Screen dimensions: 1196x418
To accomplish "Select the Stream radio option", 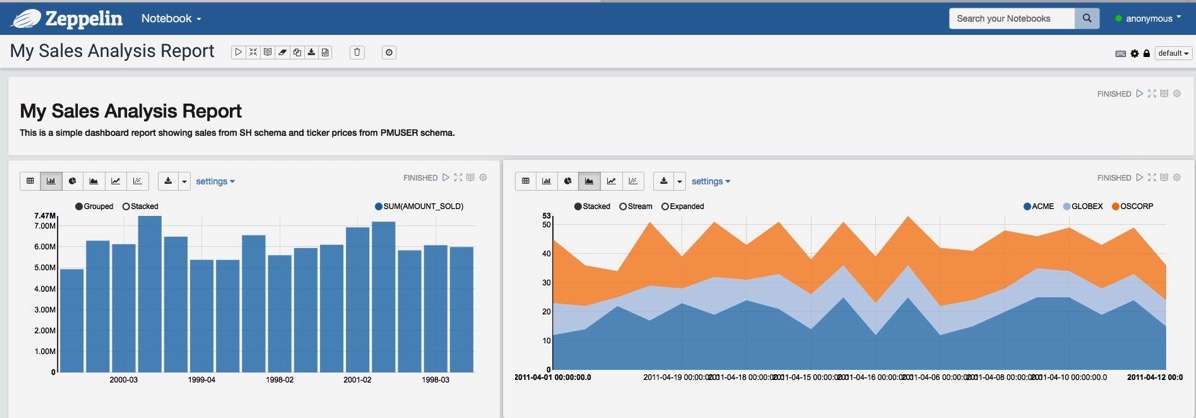I will point(635,206).
